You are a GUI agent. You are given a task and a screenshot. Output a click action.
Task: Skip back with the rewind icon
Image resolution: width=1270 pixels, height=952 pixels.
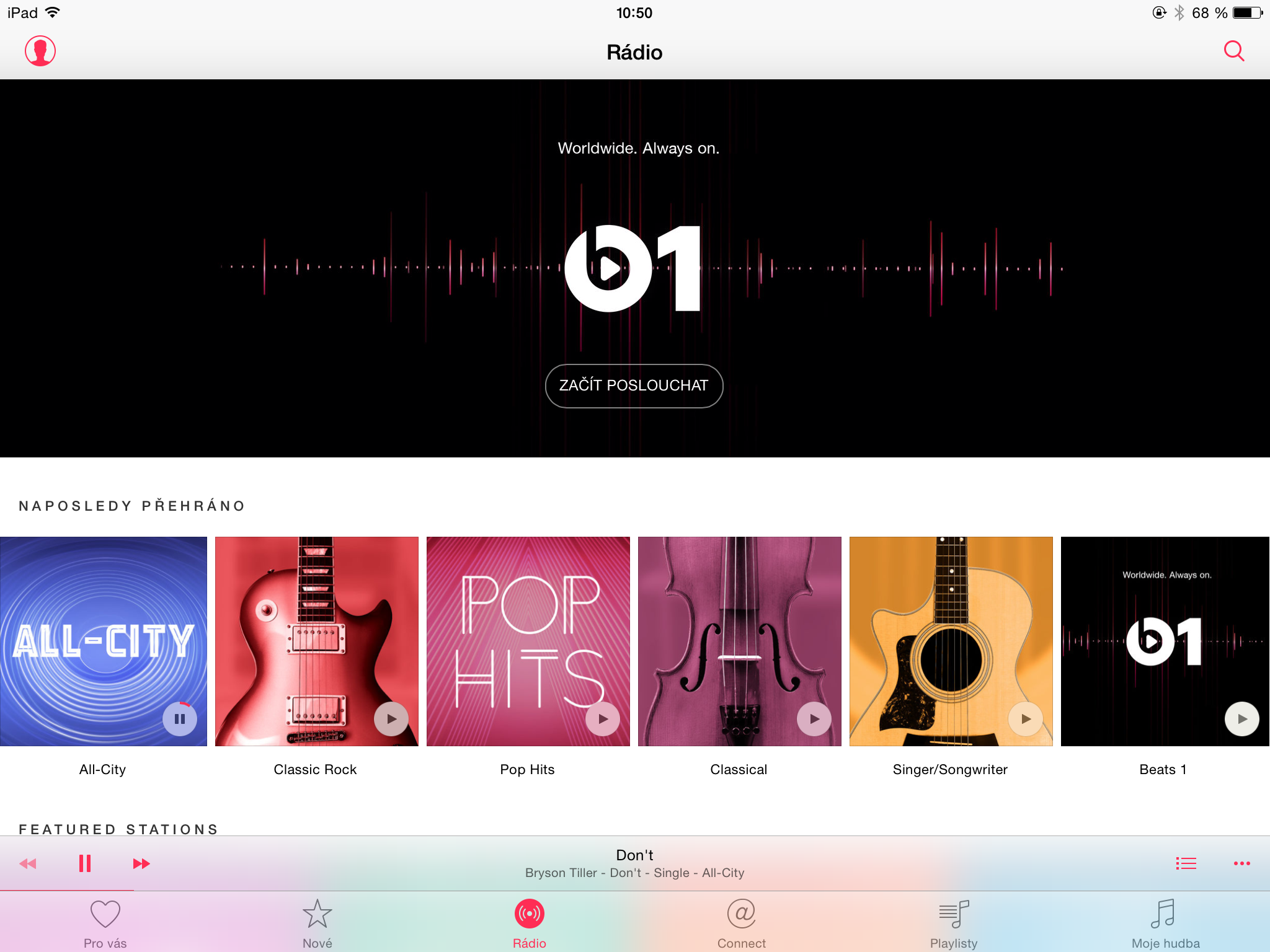tap(28, 863)
